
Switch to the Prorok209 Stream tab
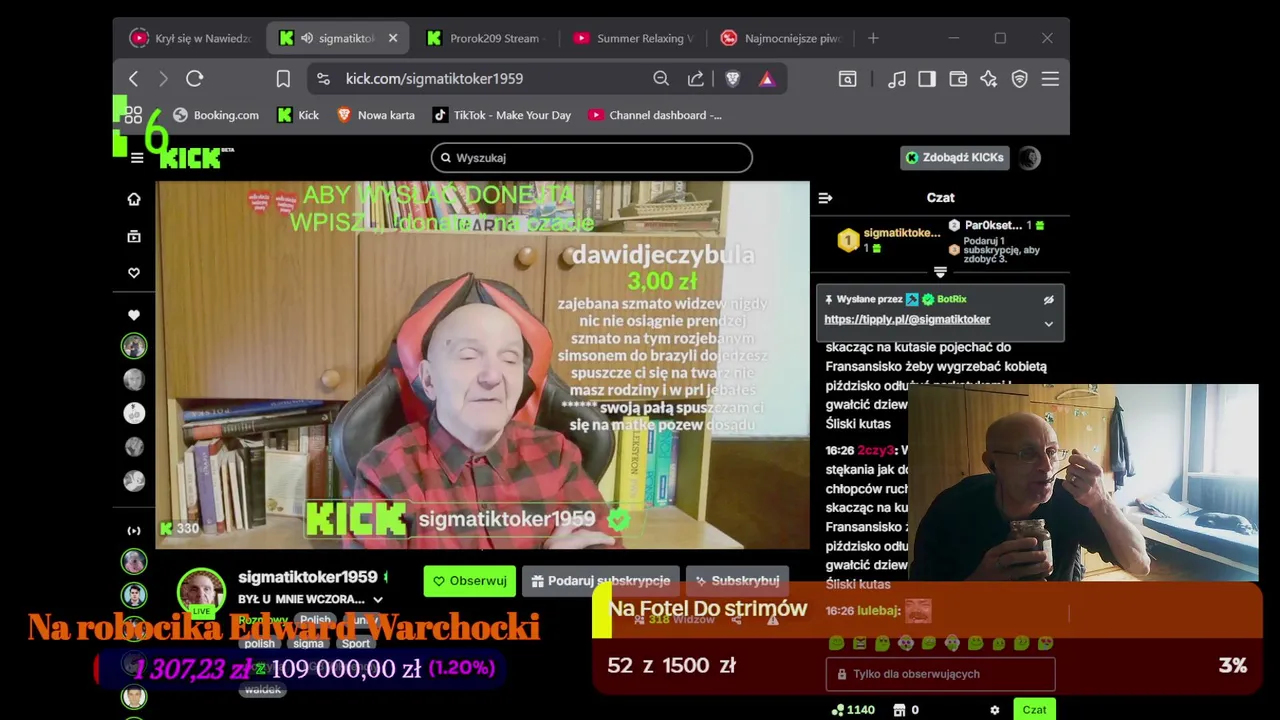[x=484, y=38]
